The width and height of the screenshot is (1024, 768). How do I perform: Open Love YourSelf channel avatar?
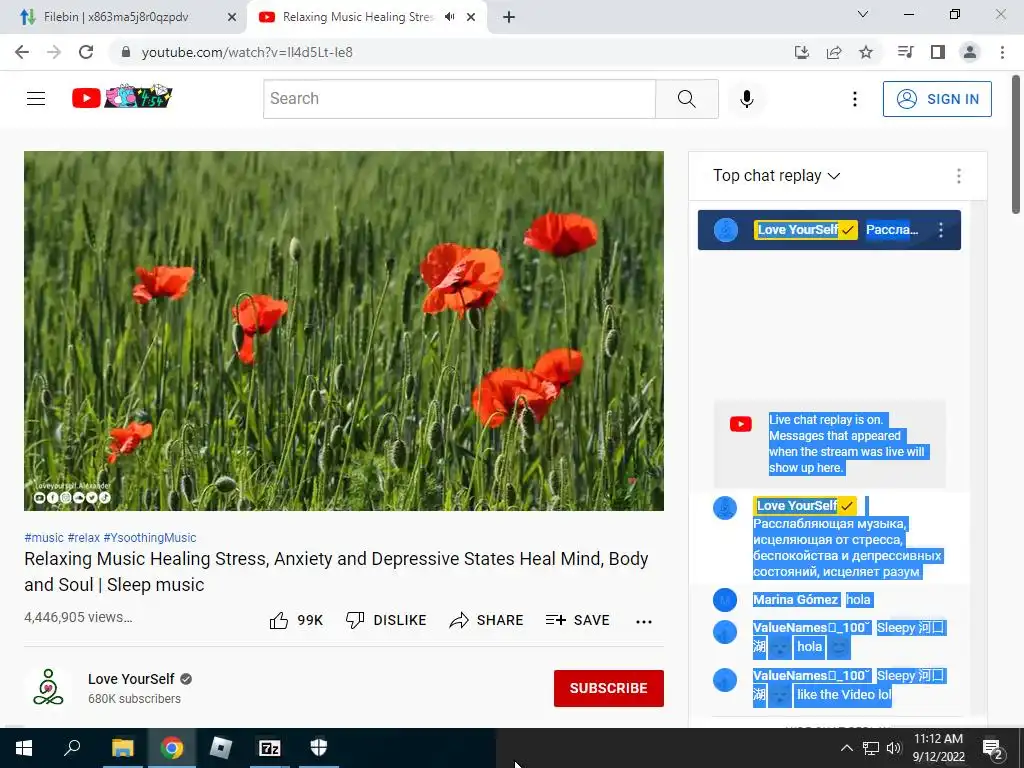coord(48,688)
